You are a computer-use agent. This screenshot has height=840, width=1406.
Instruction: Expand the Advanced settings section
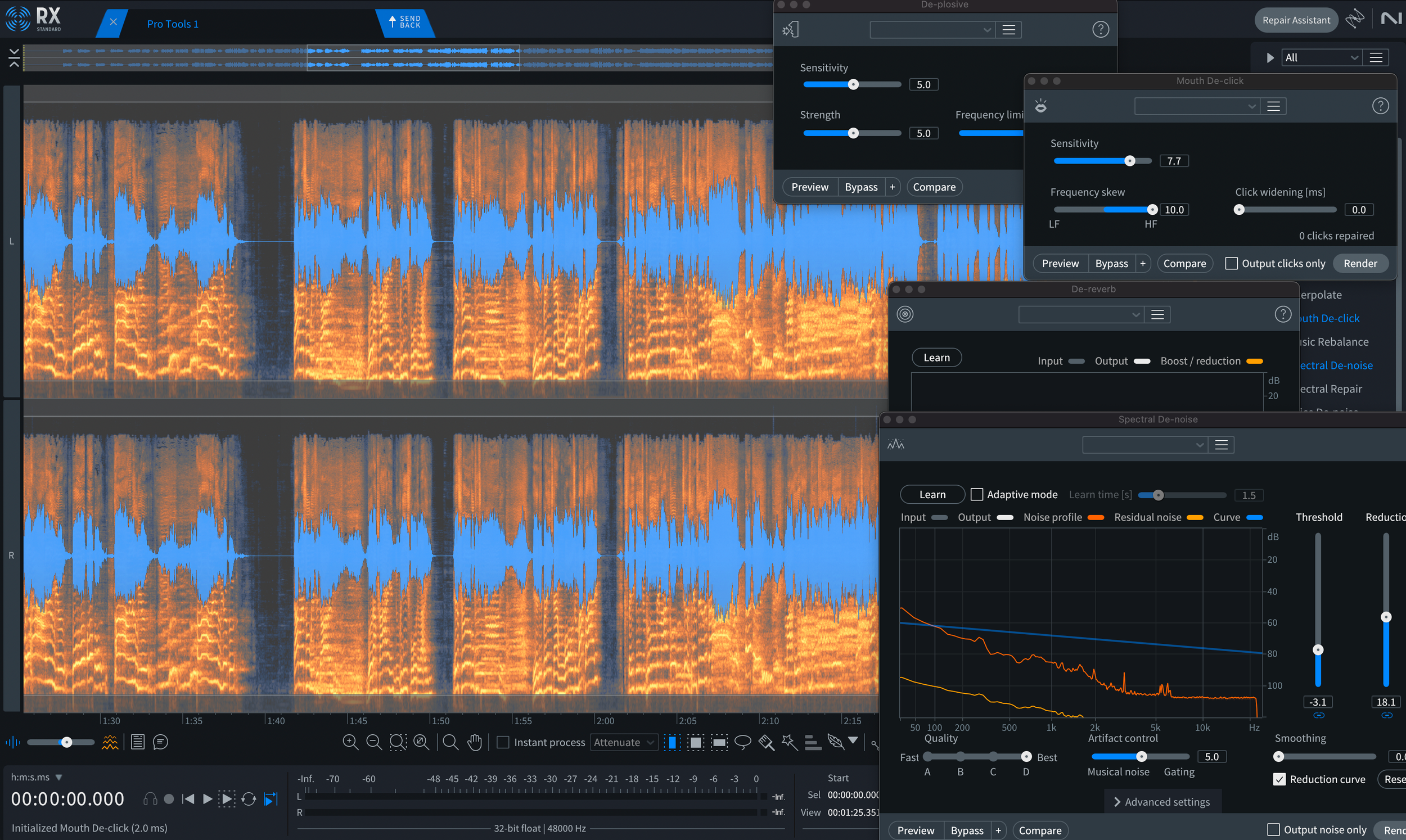tap(1162, 802)
